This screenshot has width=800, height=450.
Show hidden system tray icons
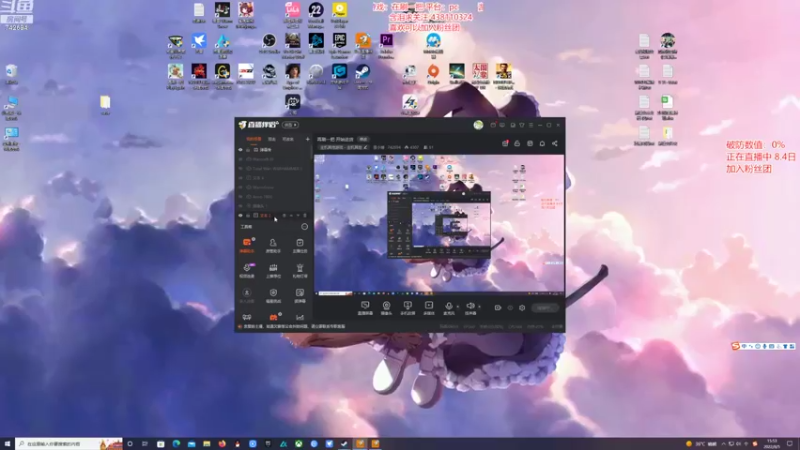point(723,444)
